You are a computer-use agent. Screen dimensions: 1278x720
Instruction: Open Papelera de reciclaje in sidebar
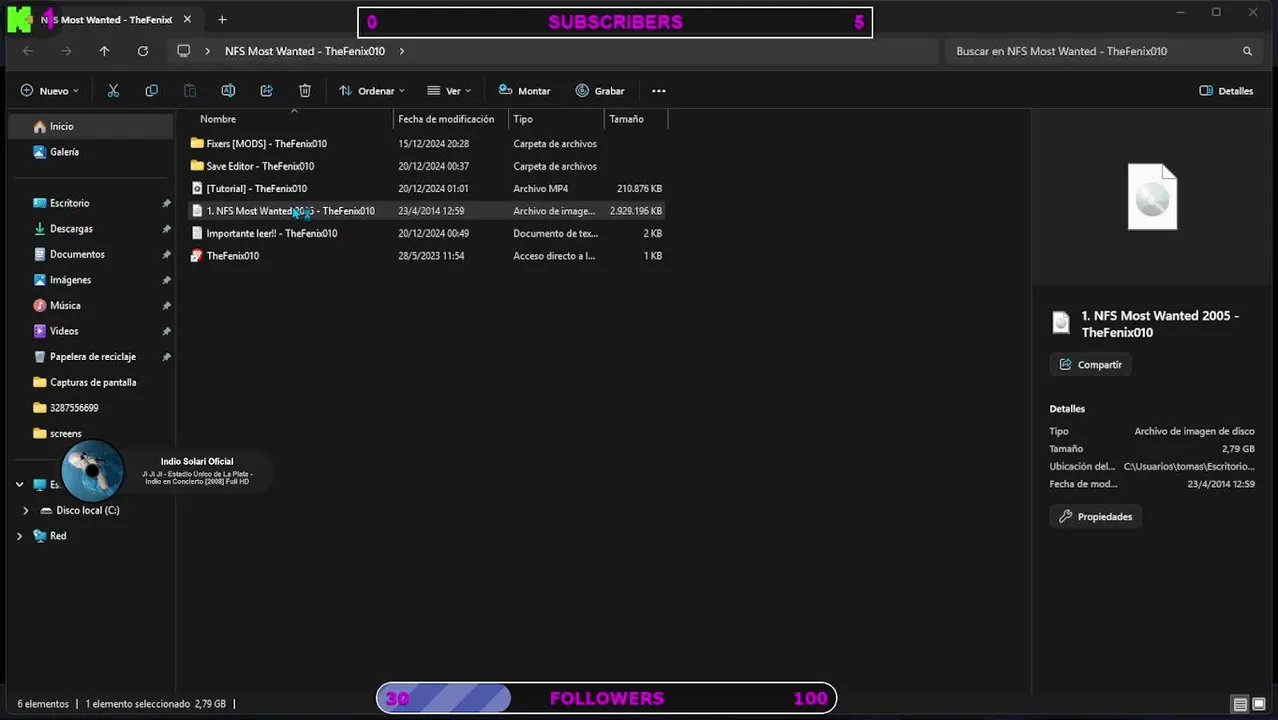pos(92,357)
